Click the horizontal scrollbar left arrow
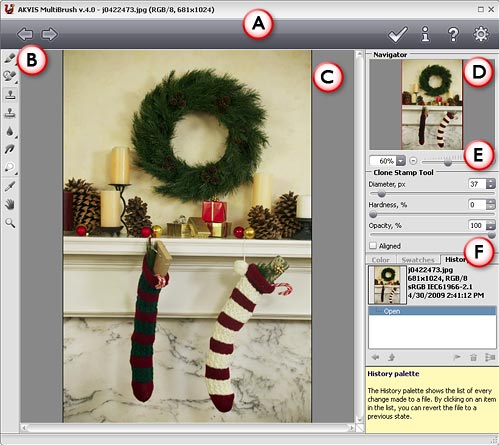Image resolution: width=499 pixels, height=445 pixels. coord(24,427)
